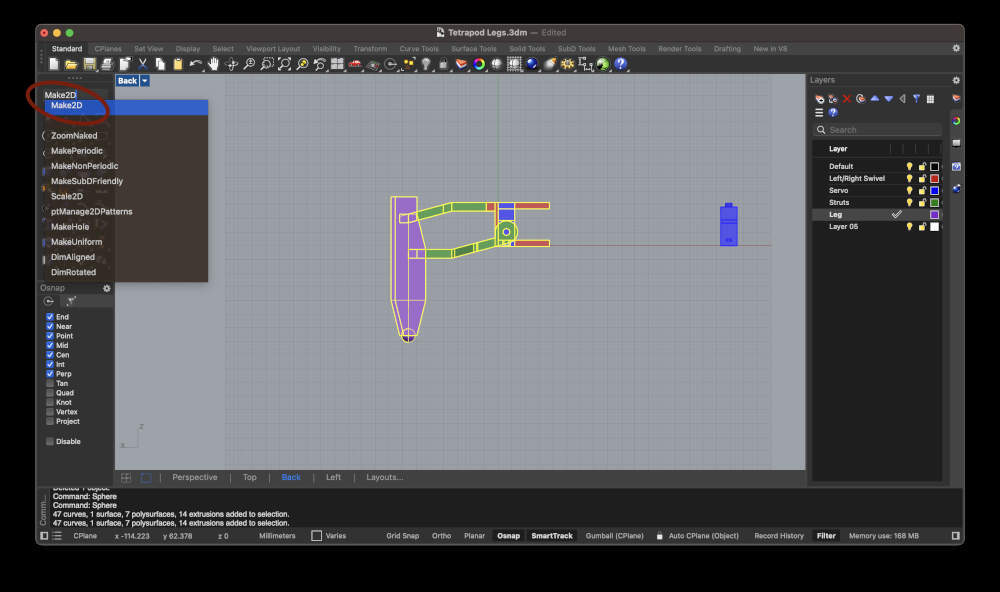Open the Layers panel gear menu
This screenshot has height=592, width=1000.
point(956,80)
